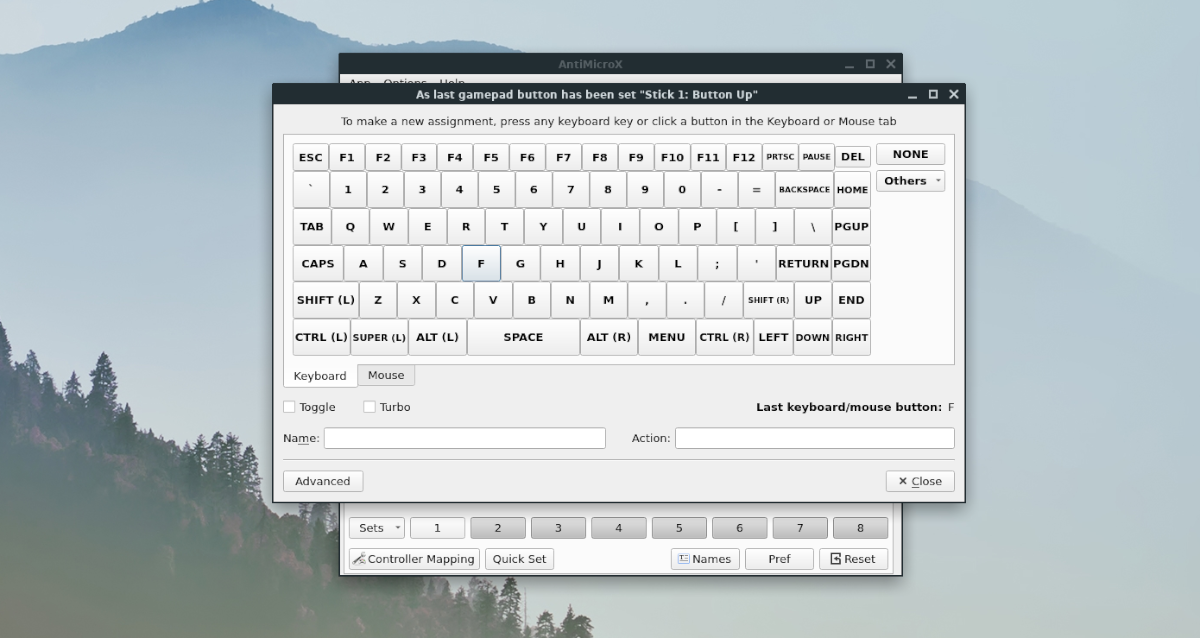Viewport: 1200px width, 638px height.
Task: Click the NONE assignment button
Action: coord(910,154)
